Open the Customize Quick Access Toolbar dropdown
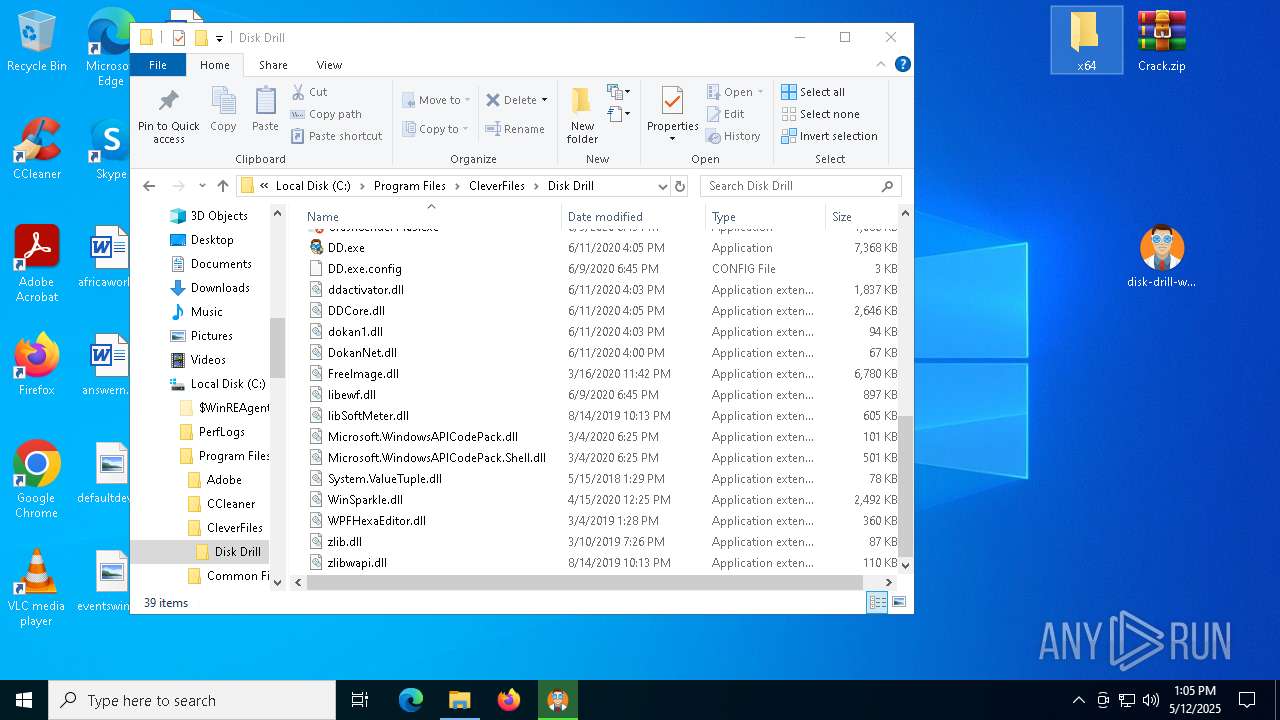 tap(219, 38)
